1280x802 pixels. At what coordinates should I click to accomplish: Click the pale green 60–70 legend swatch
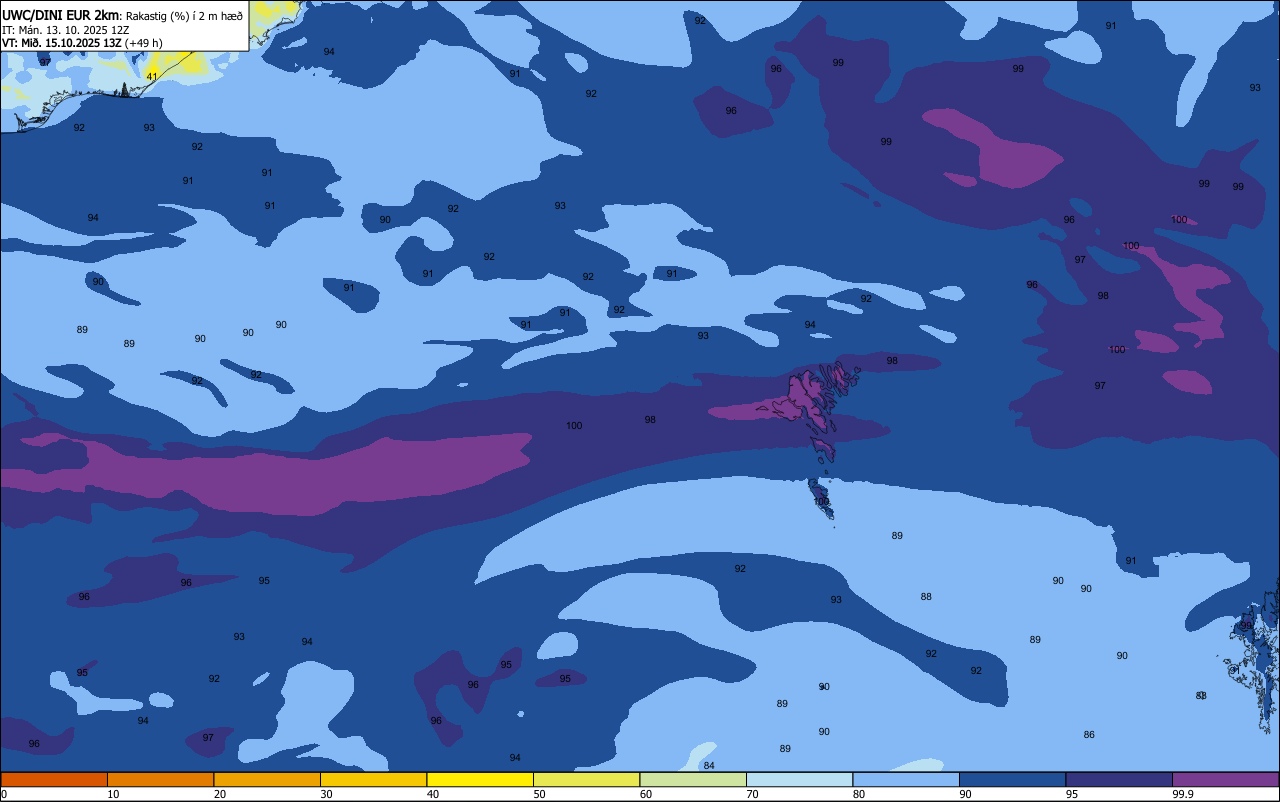[x=693, y=779]
